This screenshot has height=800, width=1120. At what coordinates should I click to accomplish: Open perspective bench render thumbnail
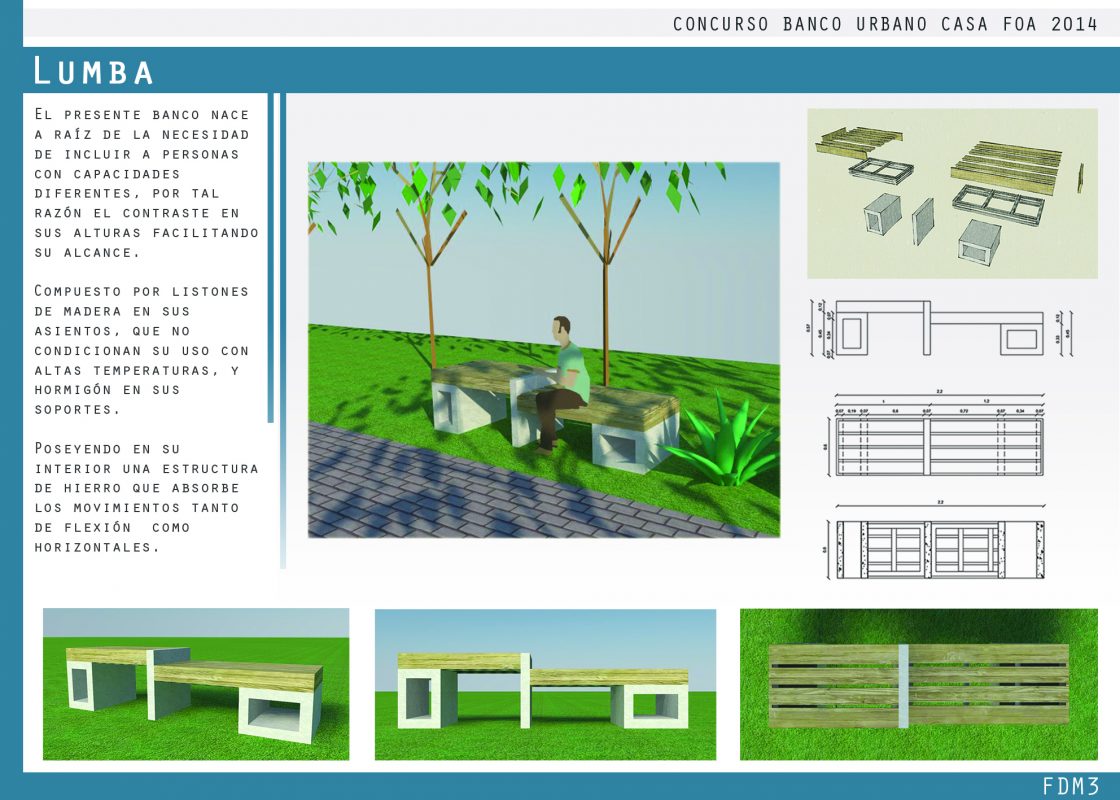[196, 684]
